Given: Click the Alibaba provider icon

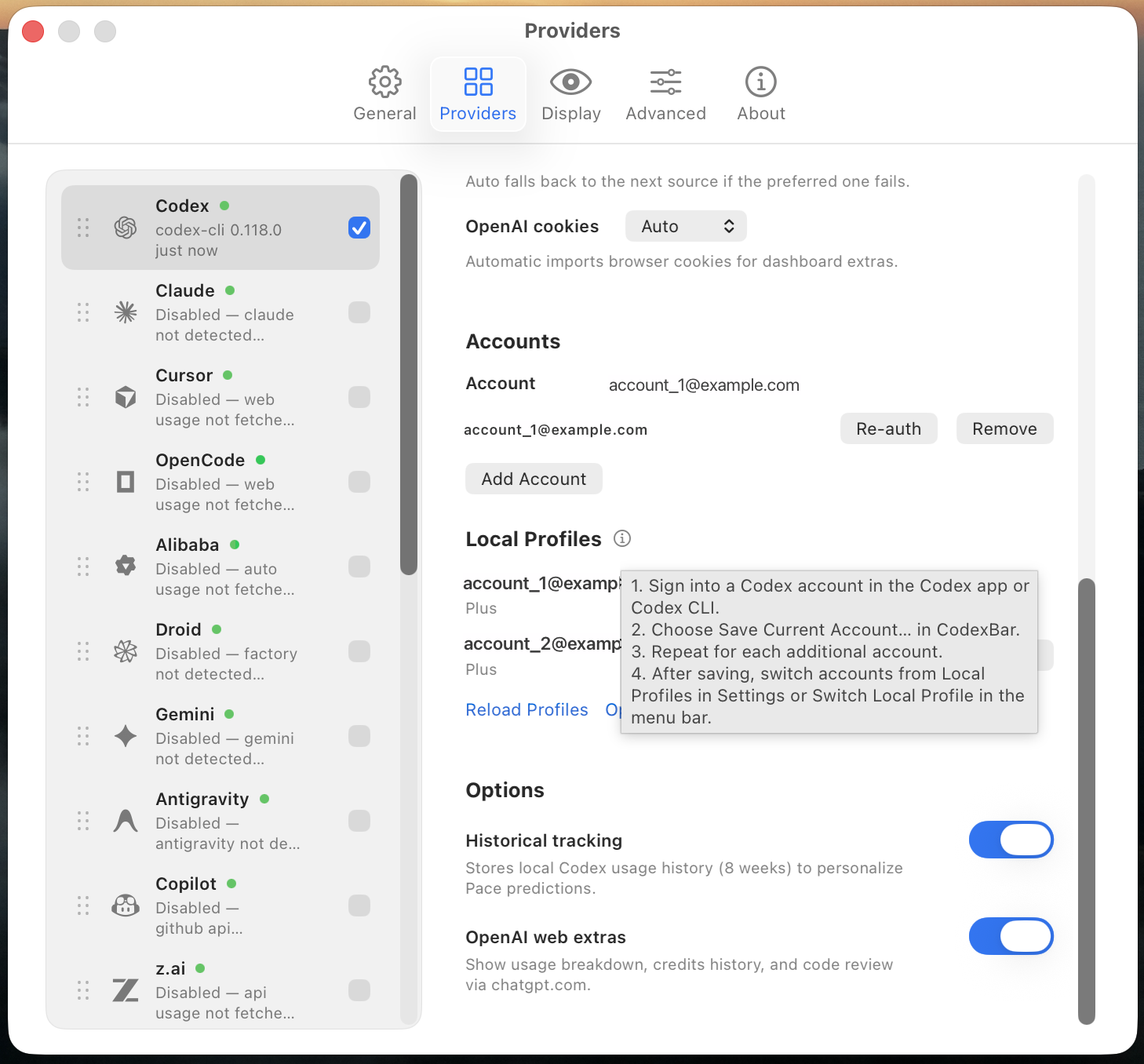Looking at the screenshot, I should point(126,566).
